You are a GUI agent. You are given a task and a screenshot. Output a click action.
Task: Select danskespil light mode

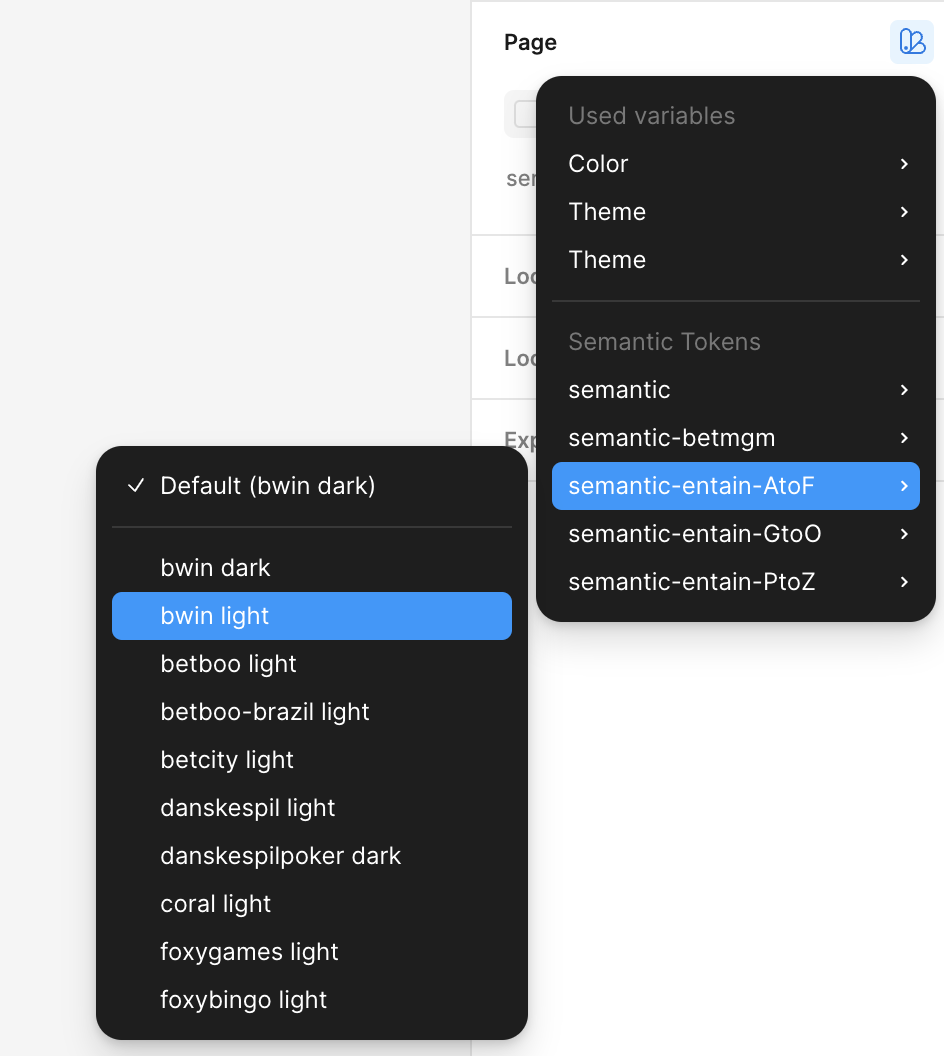pos(311,808)
